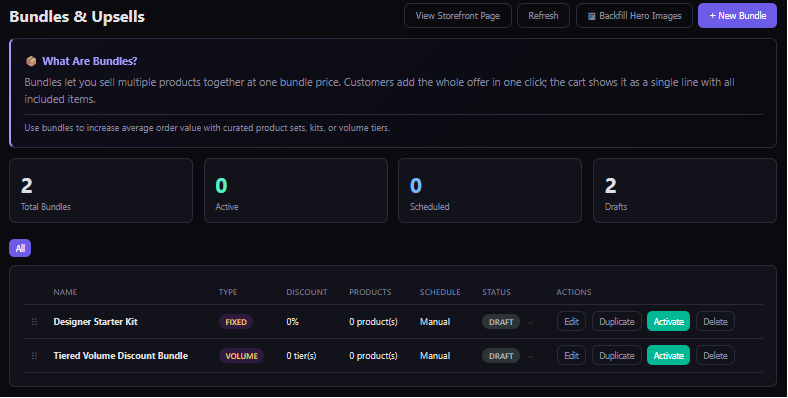788x398 pixels.
Task: Click Manual schedule for Tiered Volume Discount Bundle
Action: pyautogui.click(x=435, y=356)
